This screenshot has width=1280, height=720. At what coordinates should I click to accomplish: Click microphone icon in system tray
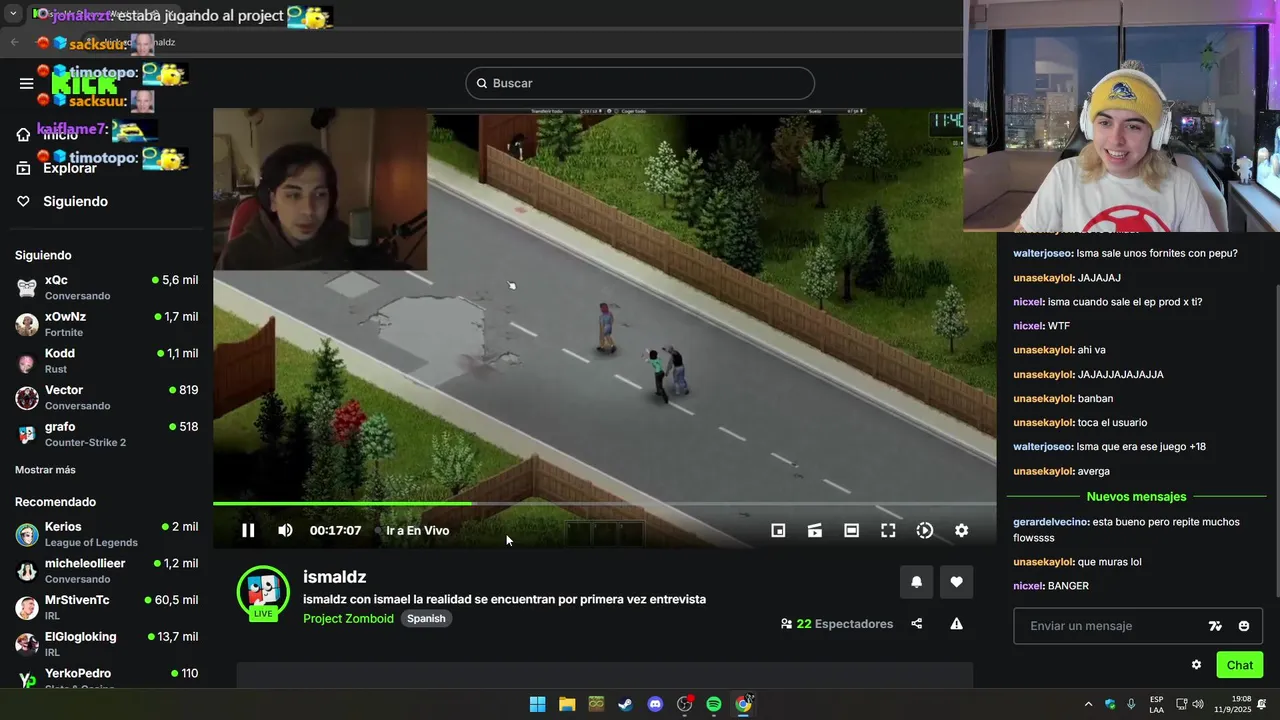tap(1131, 704)
